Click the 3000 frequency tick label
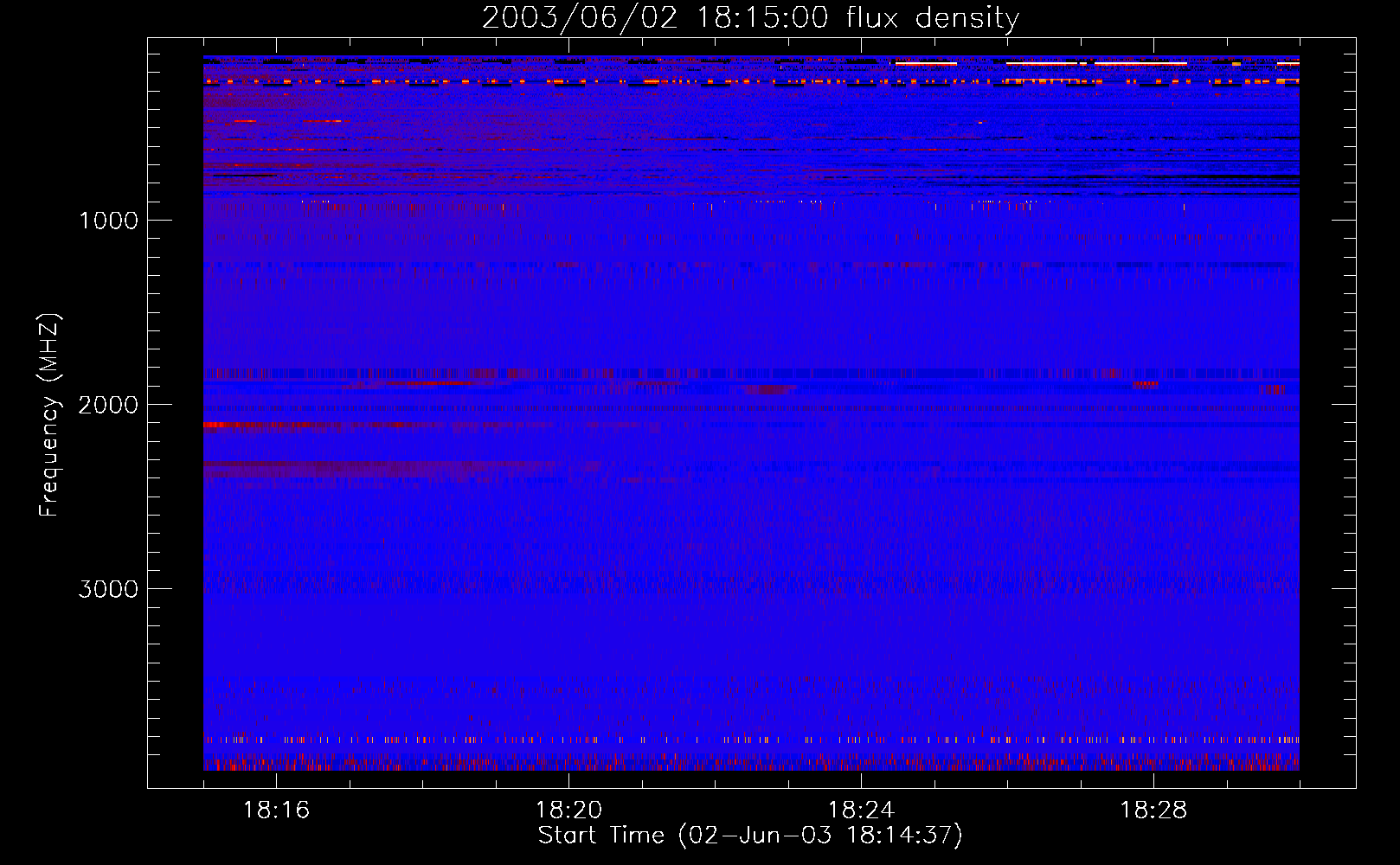The height and width of the screenshot is (865, 1400). [108, 589]
